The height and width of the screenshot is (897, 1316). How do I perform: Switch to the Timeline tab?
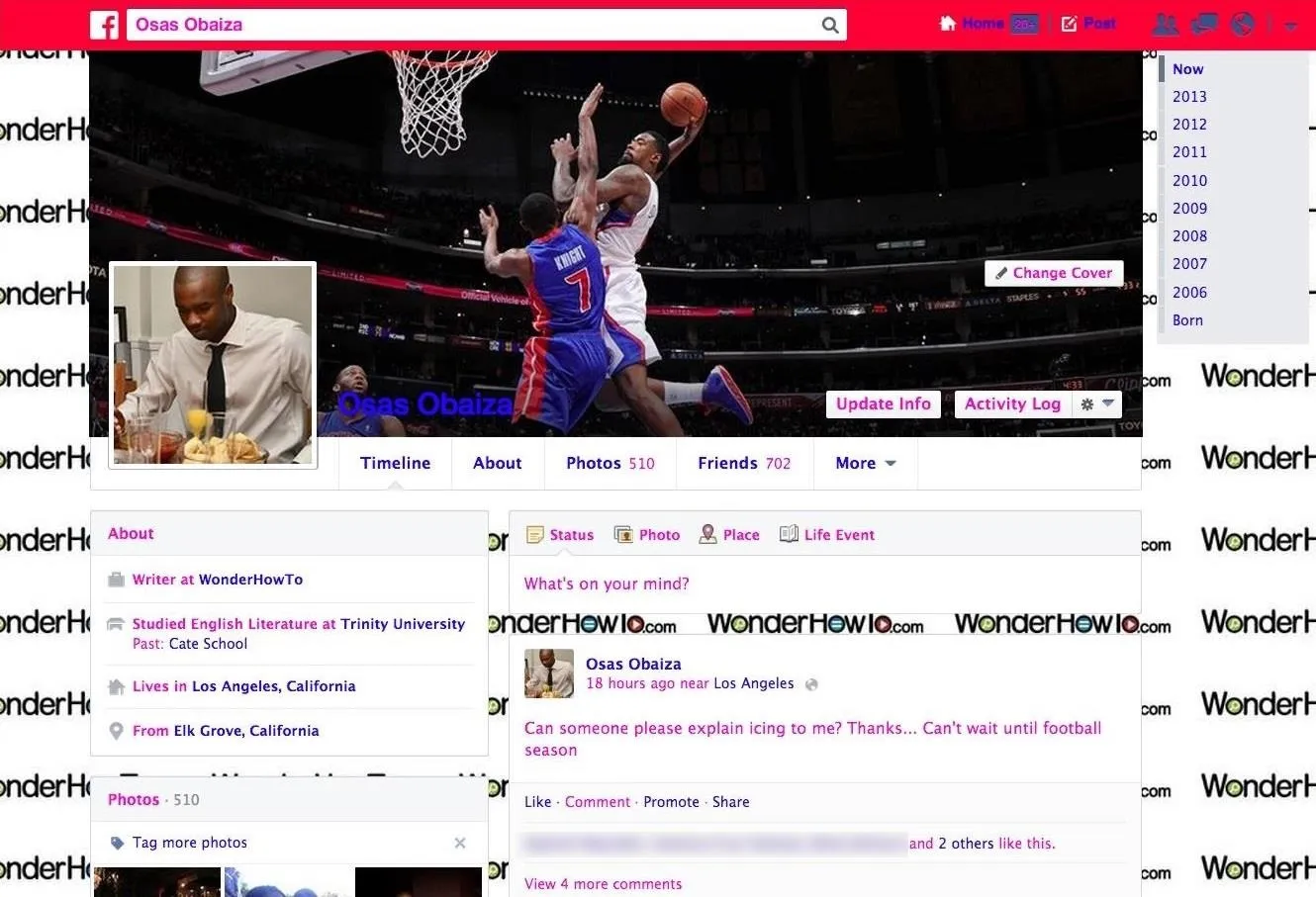(395, 463)
